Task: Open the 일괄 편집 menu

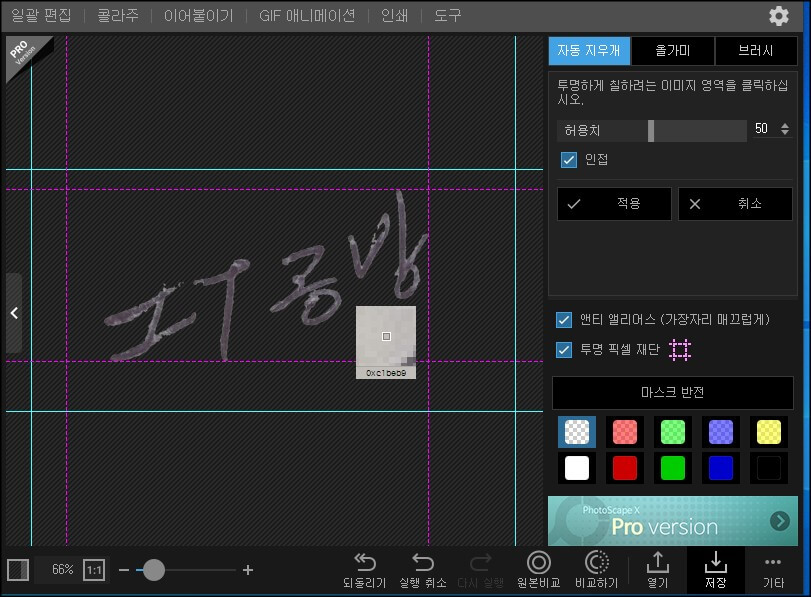Action: click(41, 16)
